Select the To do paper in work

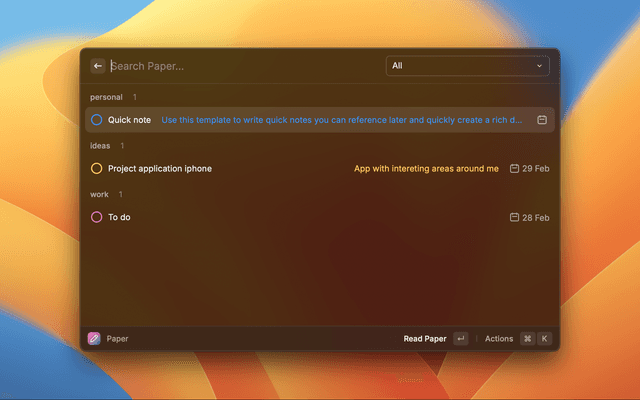(x=119, y=217)
